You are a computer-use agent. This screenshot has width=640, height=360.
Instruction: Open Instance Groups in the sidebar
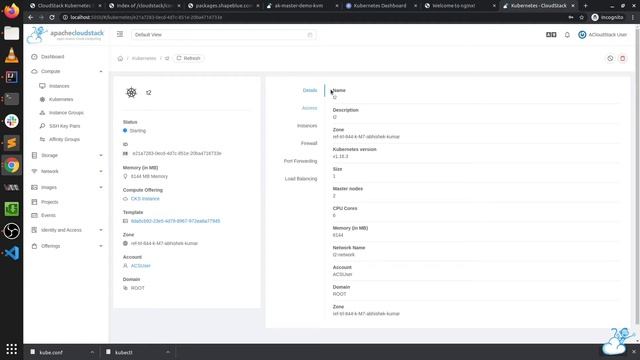[66, 113]
